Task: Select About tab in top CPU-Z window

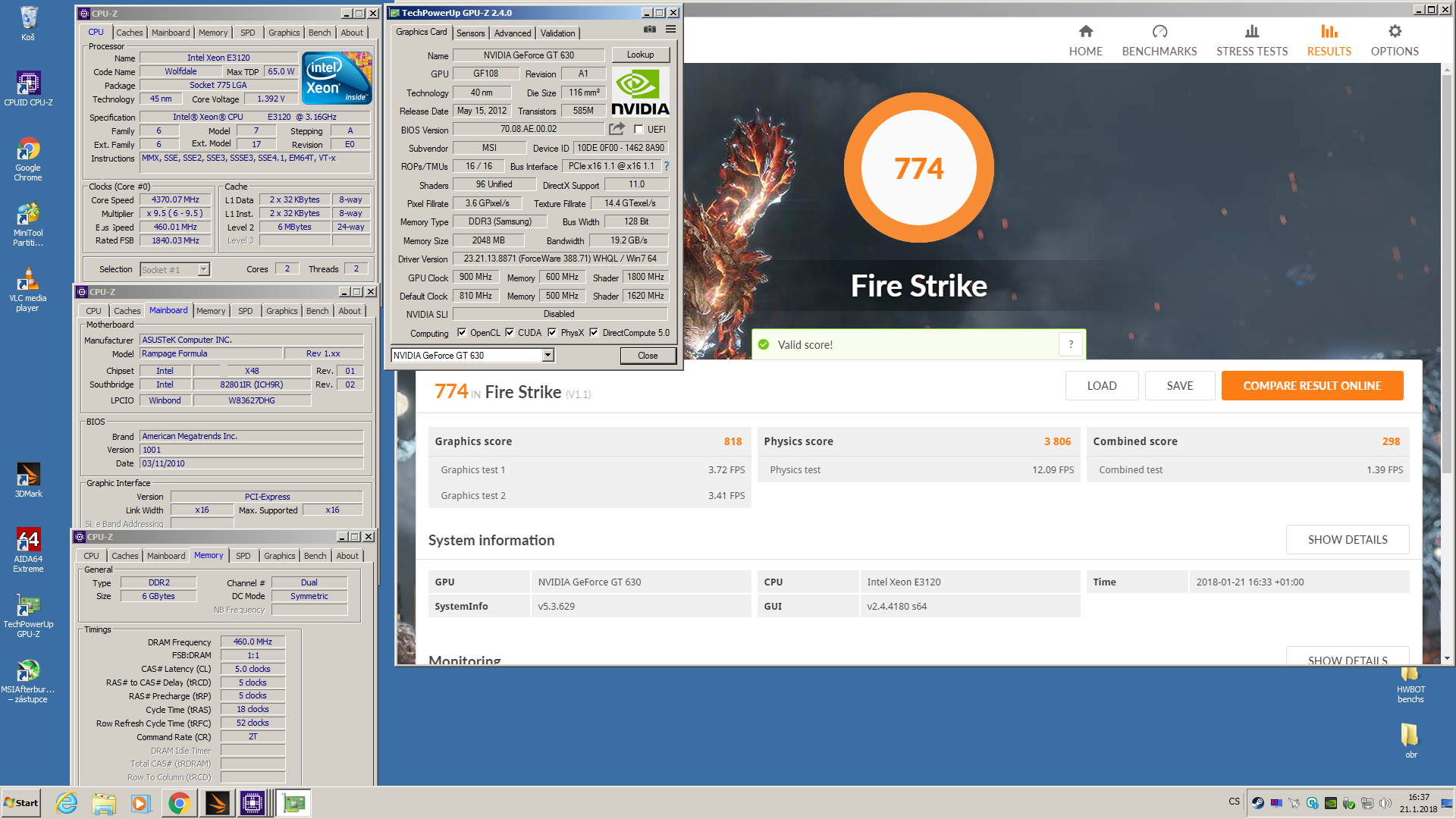Action: 352,33
